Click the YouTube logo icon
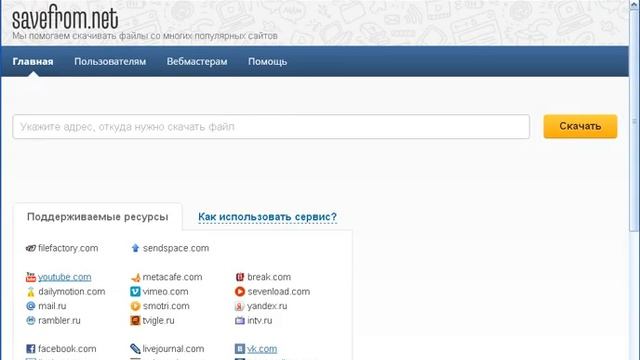This screenshot has width=640, height=360. (x=31, y=277)
